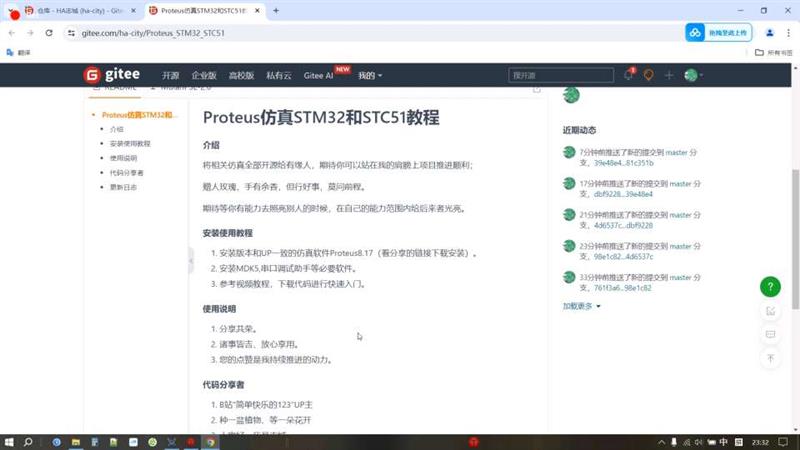Click the Gitee logo in the header

click(112, 74)
